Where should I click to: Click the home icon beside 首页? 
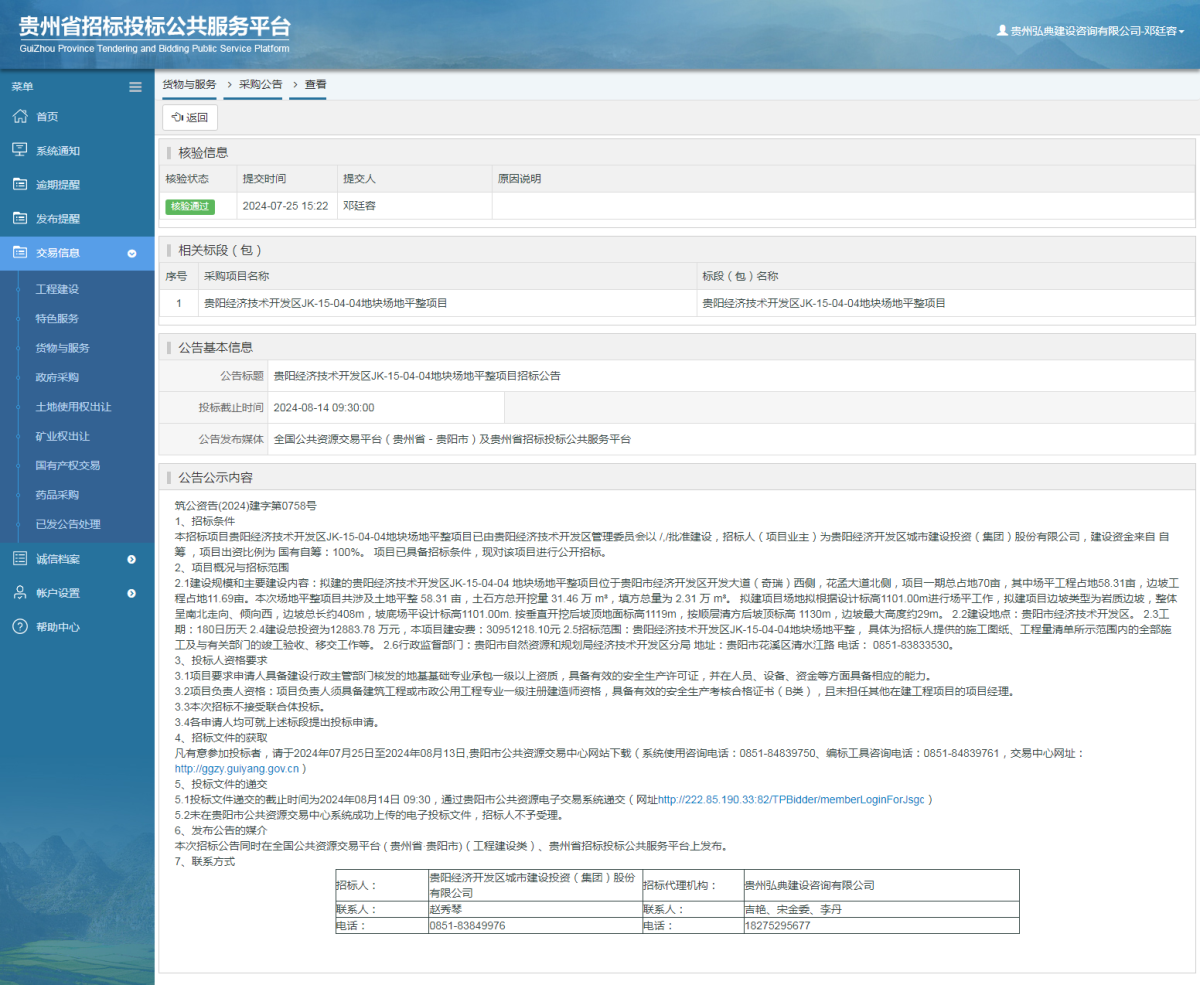click(x=20, y=117)
